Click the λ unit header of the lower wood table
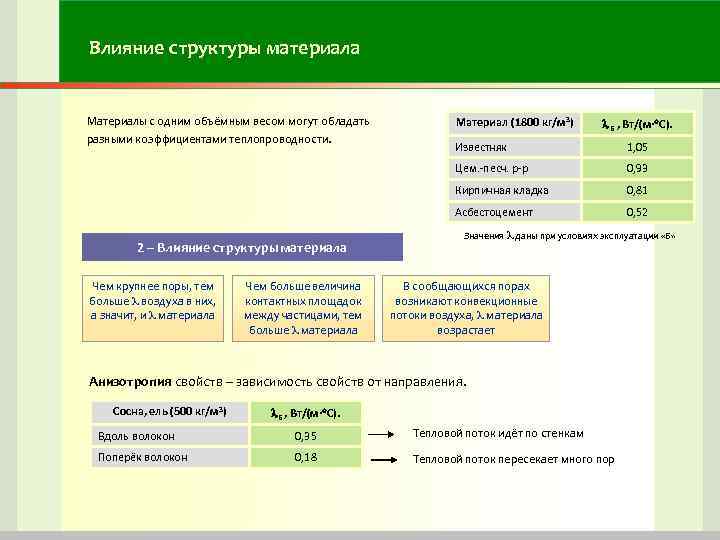This screenshot has width=720, height=540. pyautogui.click(x=306, y=413)
